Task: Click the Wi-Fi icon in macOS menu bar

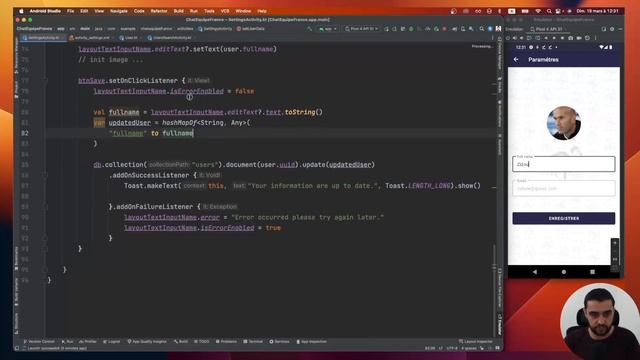Action: coord(538,11)
